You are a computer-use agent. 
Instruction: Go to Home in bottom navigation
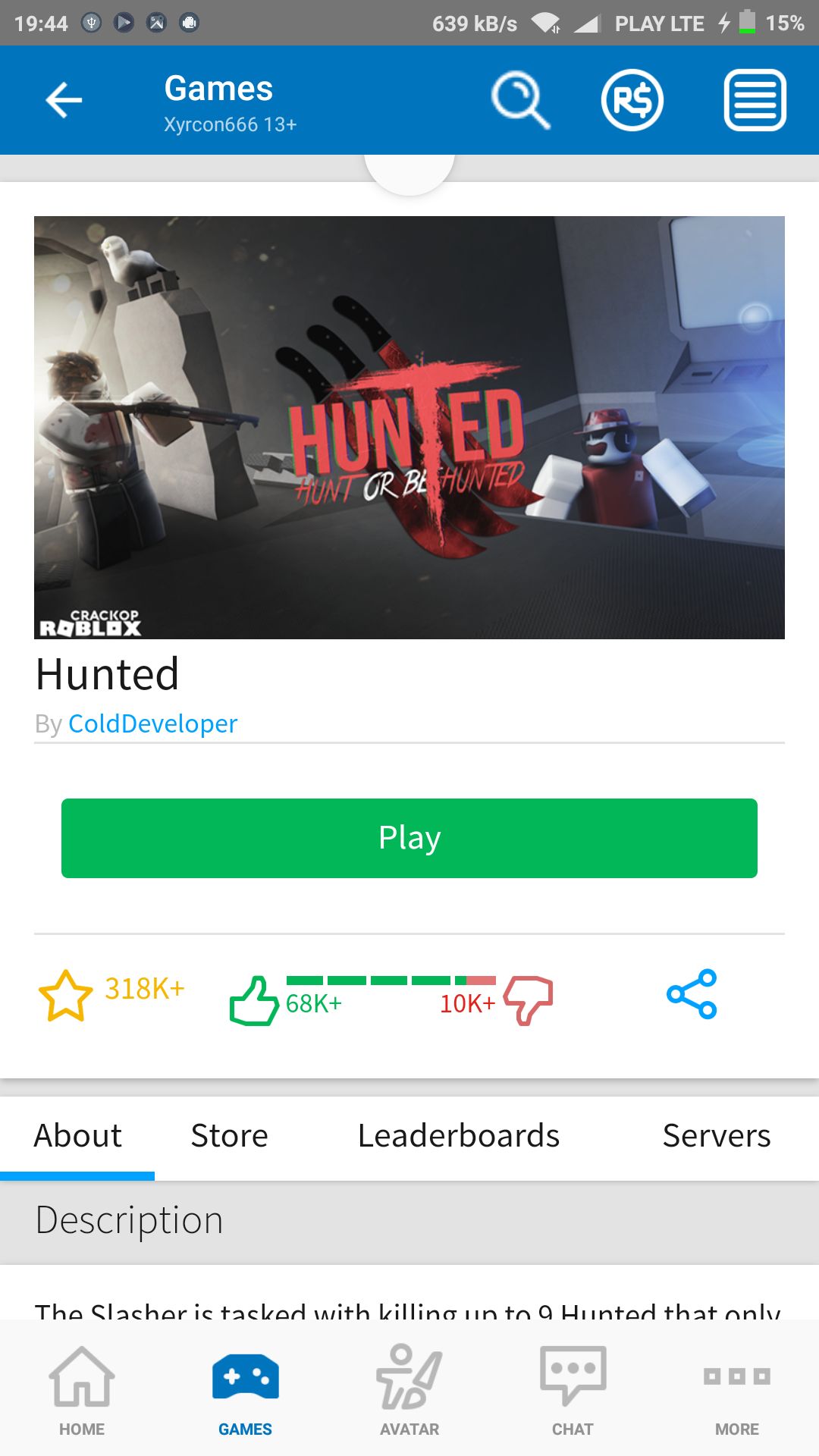click(82, 1391)
